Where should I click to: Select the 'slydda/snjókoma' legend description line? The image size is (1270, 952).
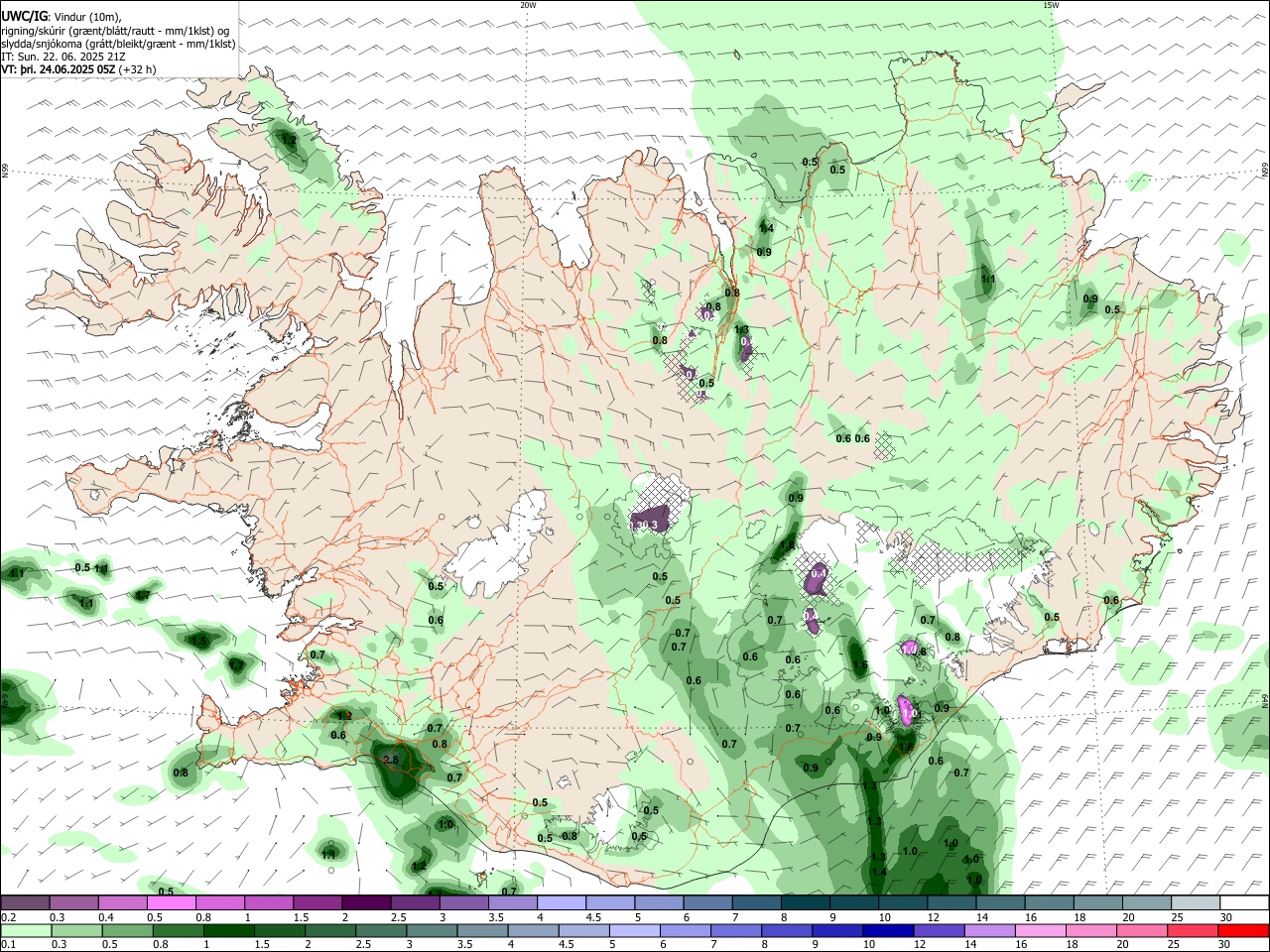[119, 44]
